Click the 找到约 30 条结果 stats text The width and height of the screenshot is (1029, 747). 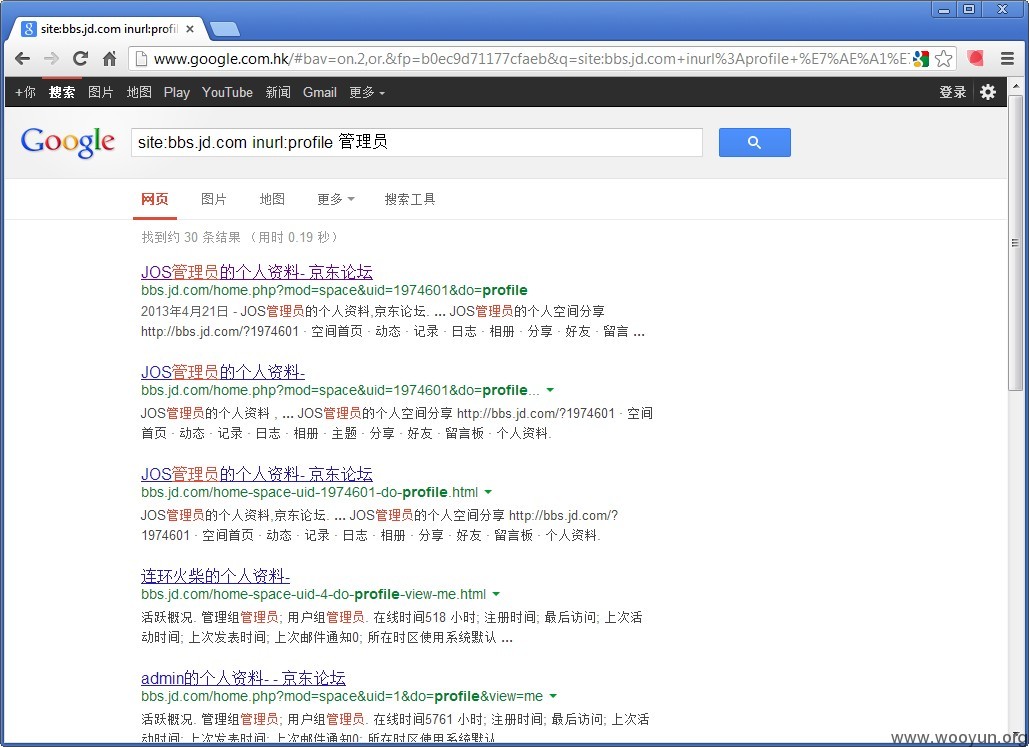[x=190, y=237]
